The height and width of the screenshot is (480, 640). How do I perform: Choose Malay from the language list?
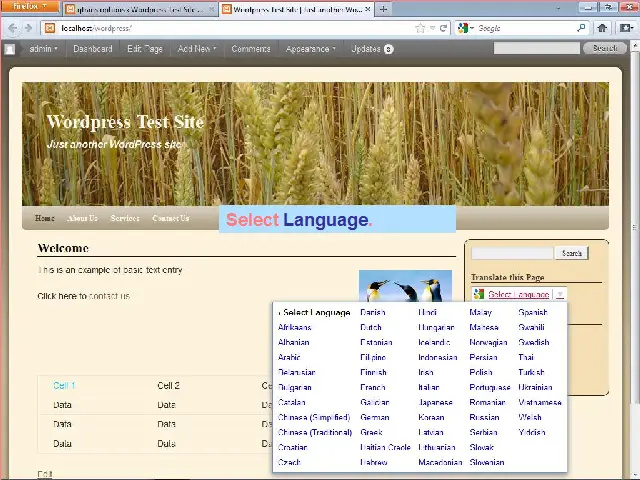tap(480, 312)
